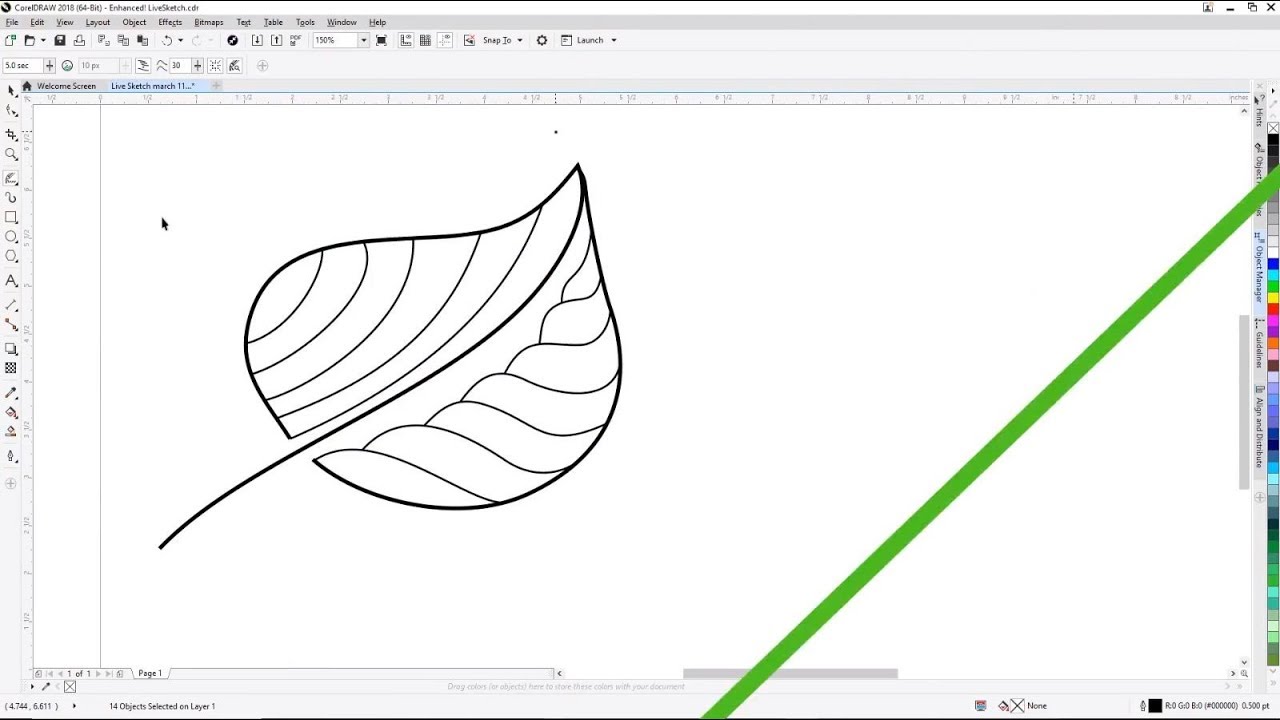Toggle Snap To options
The height and width of the screenshot is (720, 1280).
pos(497,40)
